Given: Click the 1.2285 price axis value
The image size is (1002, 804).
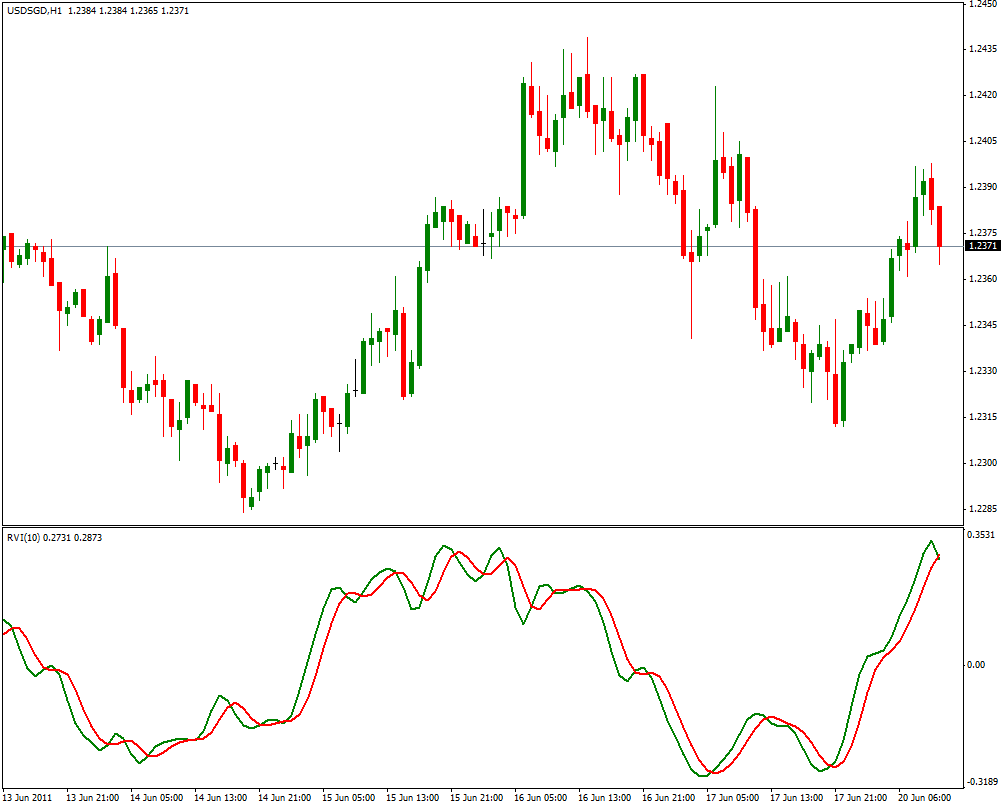Looking at the screenshot, I should 983,509.
